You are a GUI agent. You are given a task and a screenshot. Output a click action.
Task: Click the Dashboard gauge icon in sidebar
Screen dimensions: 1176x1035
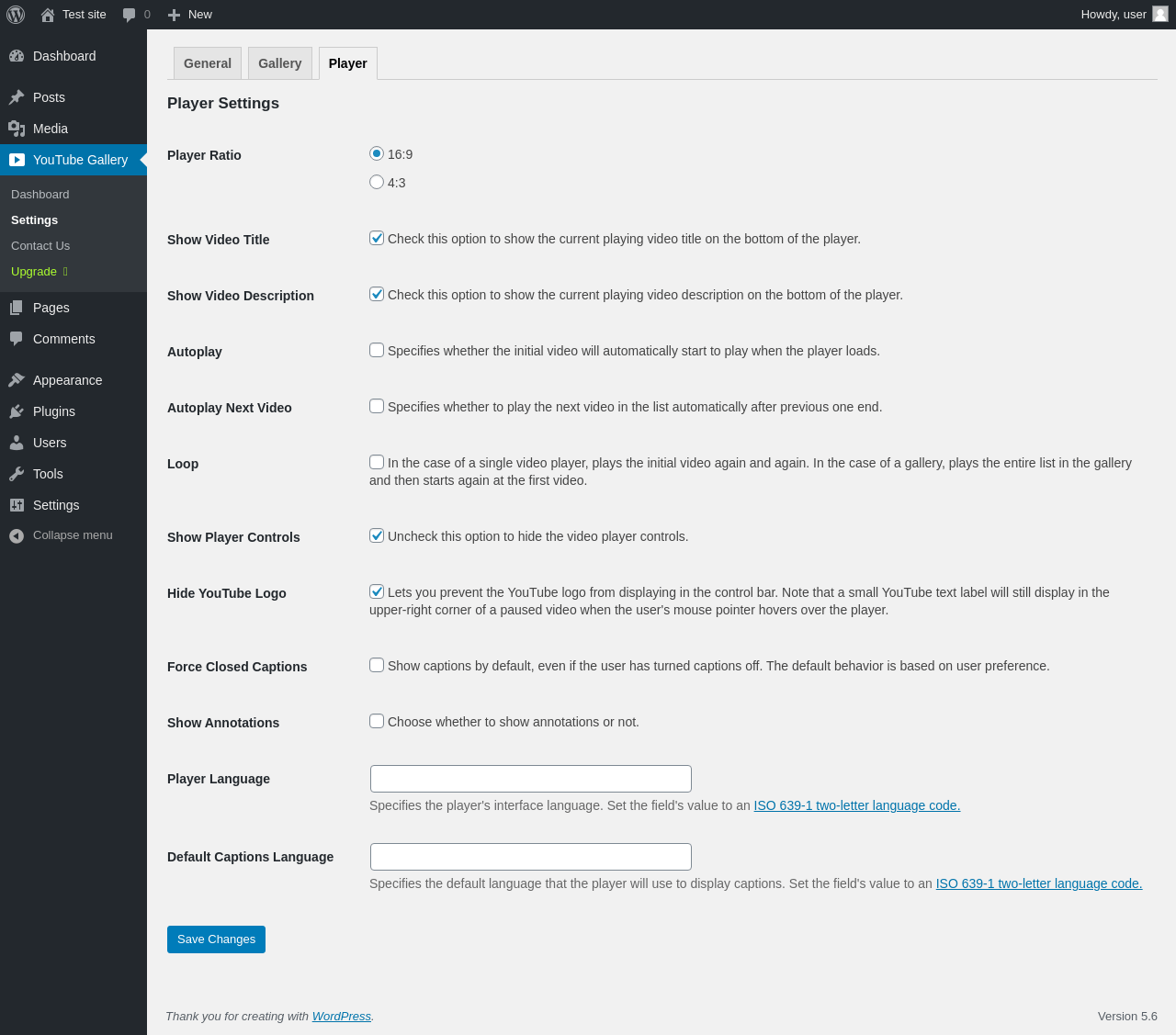tap(17, 56)
